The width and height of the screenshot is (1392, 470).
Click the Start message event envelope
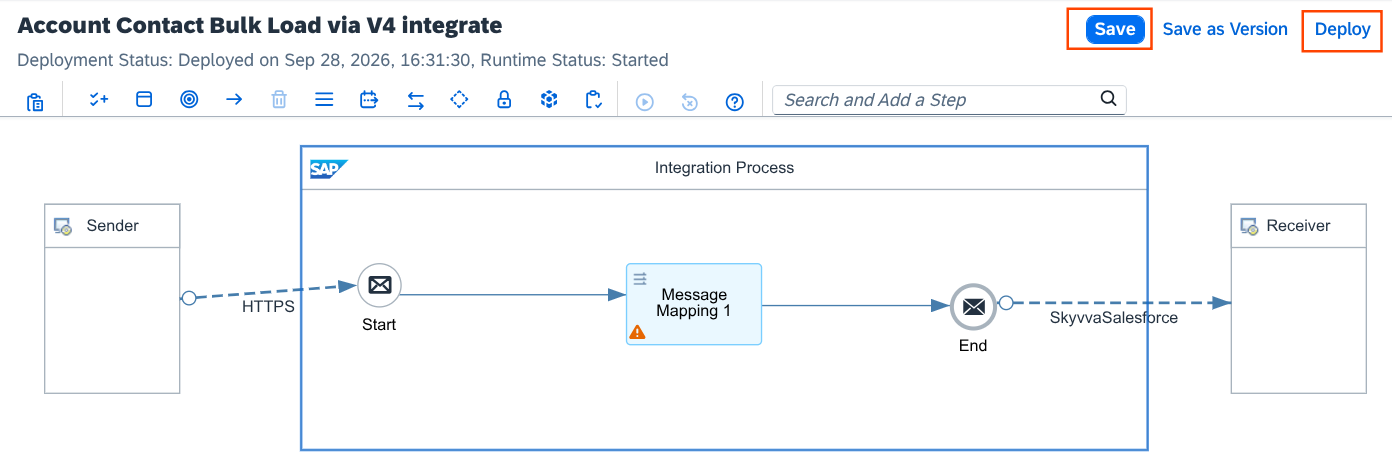click(x=380, y=286)
